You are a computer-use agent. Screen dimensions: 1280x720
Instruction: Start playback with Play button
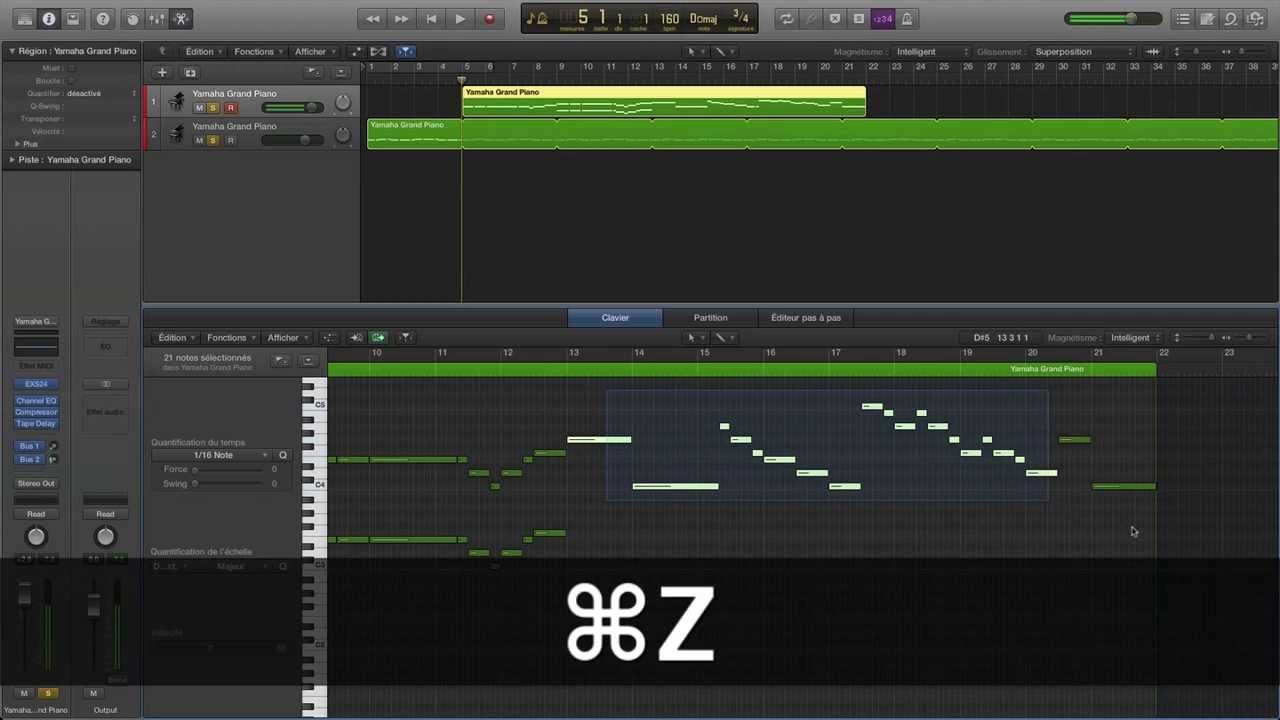[x=460, y=19]
